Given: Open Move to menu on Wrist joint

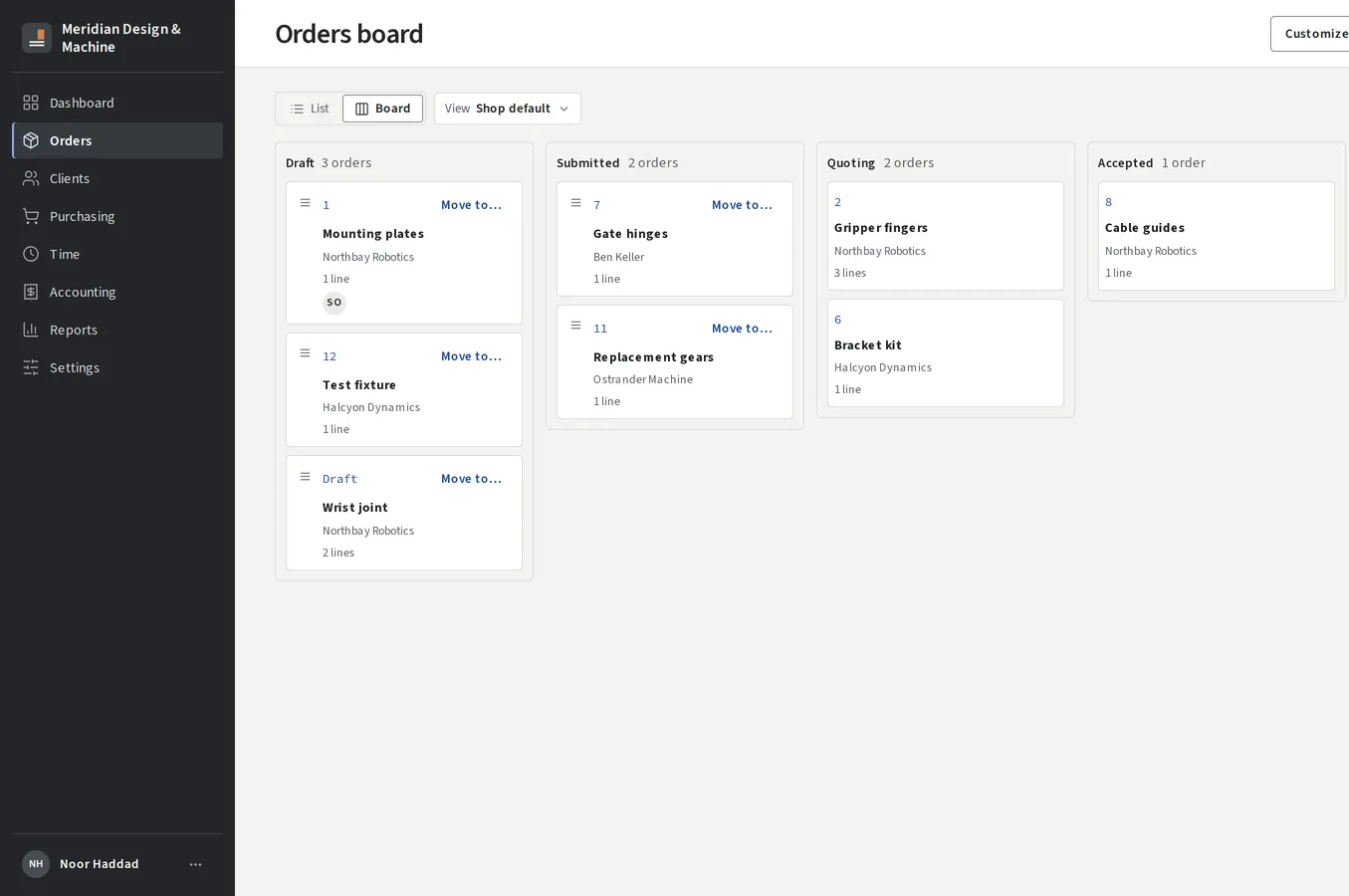Looking at the screenshot, I should point(471,479).
